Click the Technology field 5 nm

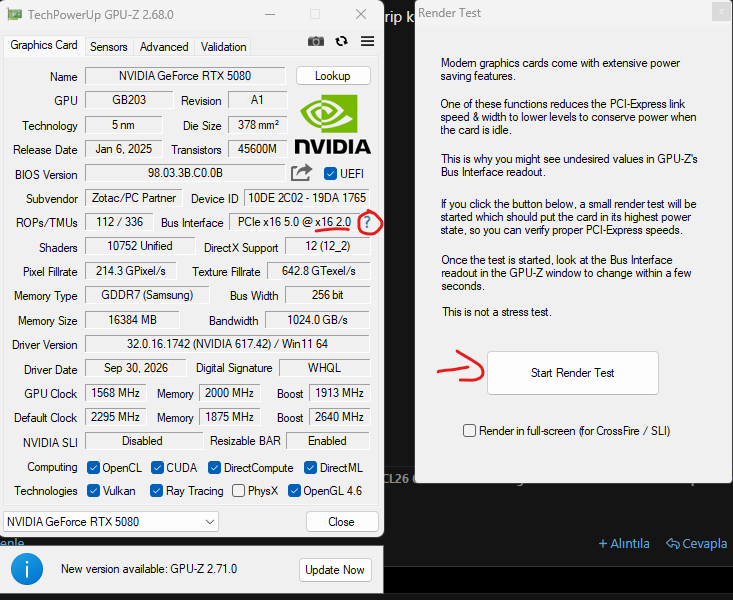(124, 125)
